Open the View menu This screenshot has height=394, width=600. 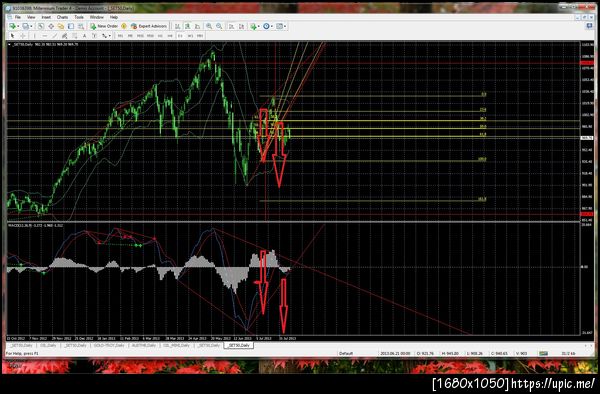click(x=31, y=17)
